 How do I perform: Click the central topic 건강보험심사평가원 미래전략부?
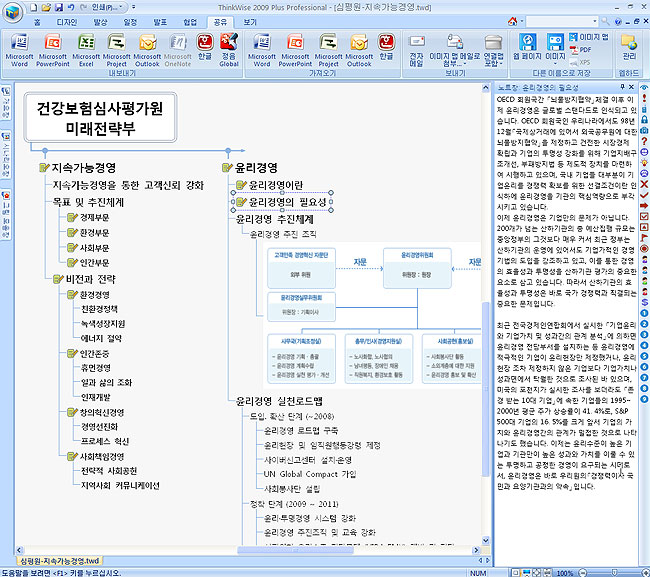pyautogui.click(x=100, y=117)
